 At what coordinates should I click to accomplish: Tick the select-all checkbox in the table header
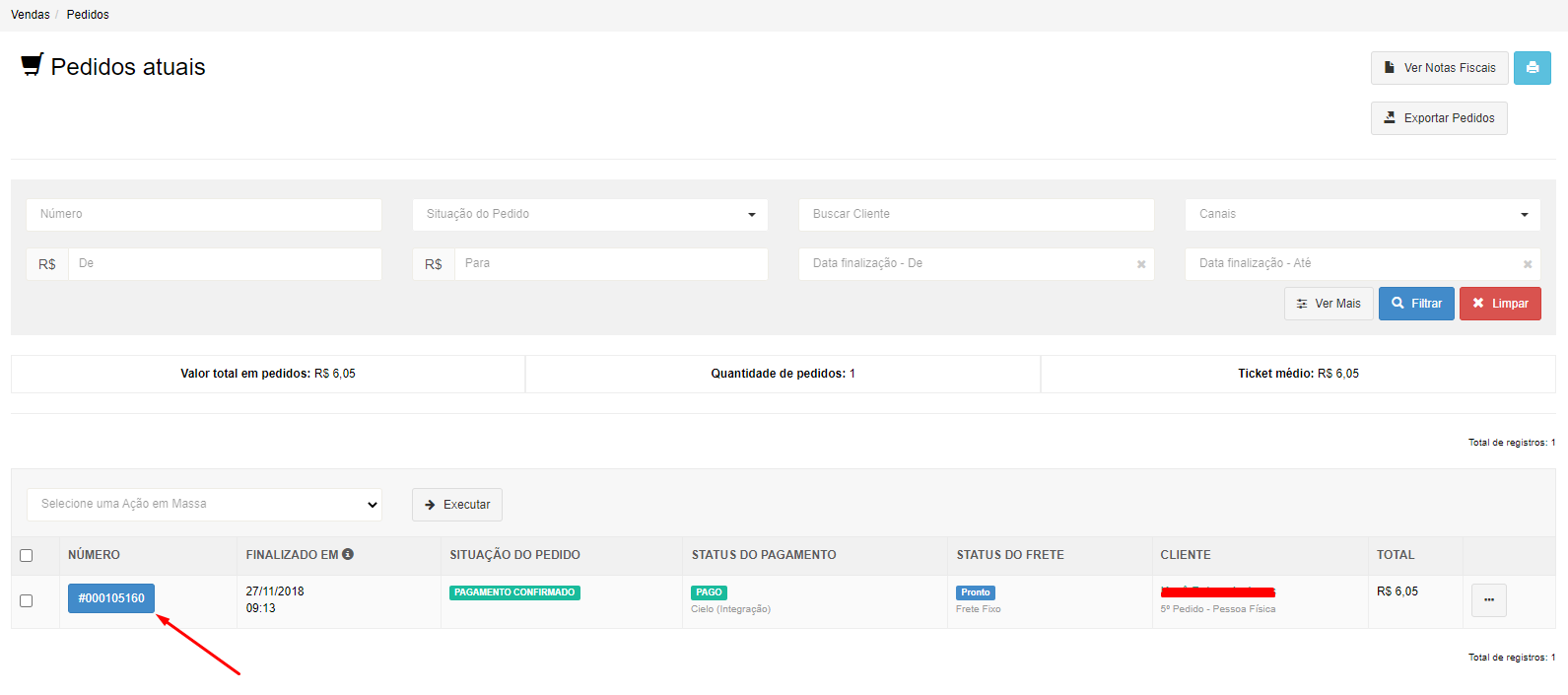(27, 556)
